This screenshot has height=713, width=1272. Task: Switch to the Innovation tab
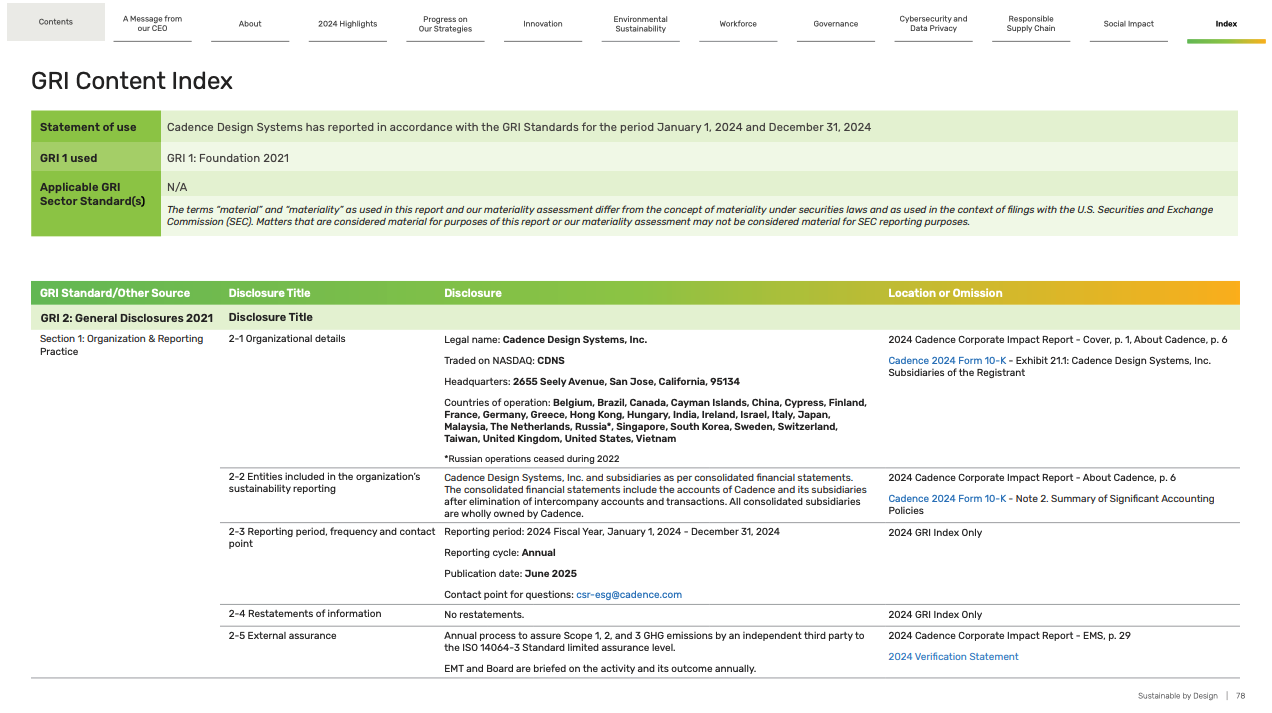pos(542,23)
